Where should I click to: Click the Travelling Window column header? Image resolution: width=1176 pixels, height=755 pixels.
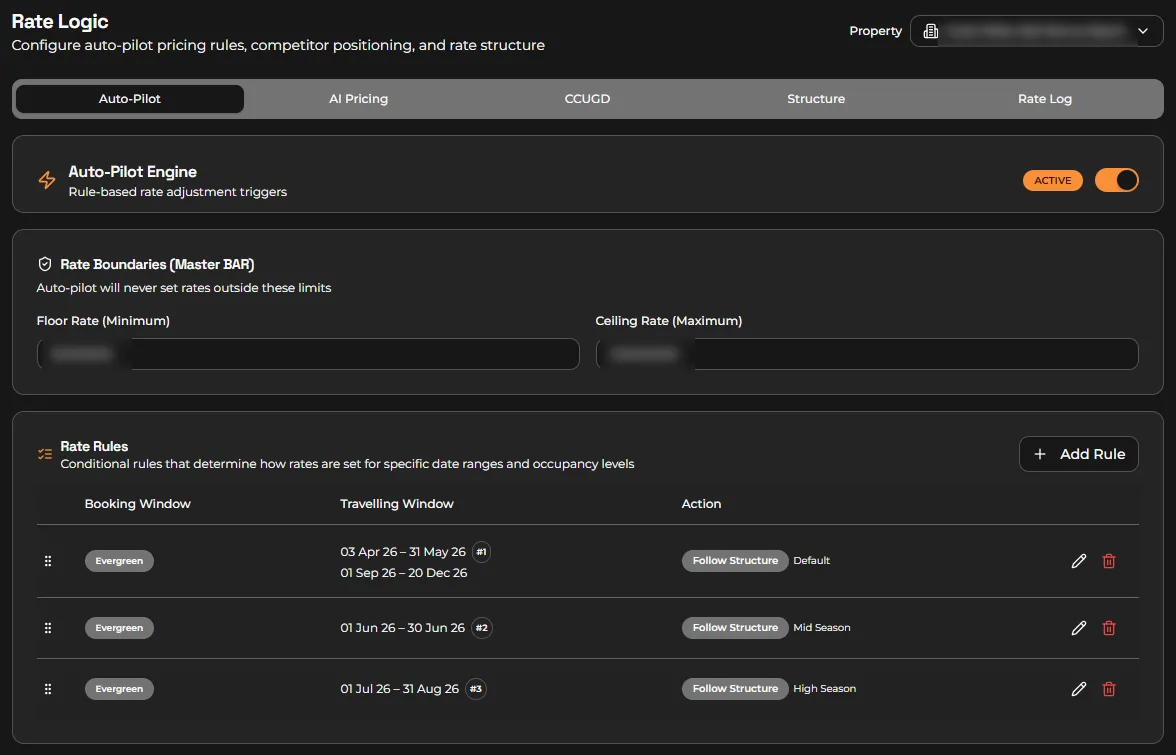tap(397, 504)
